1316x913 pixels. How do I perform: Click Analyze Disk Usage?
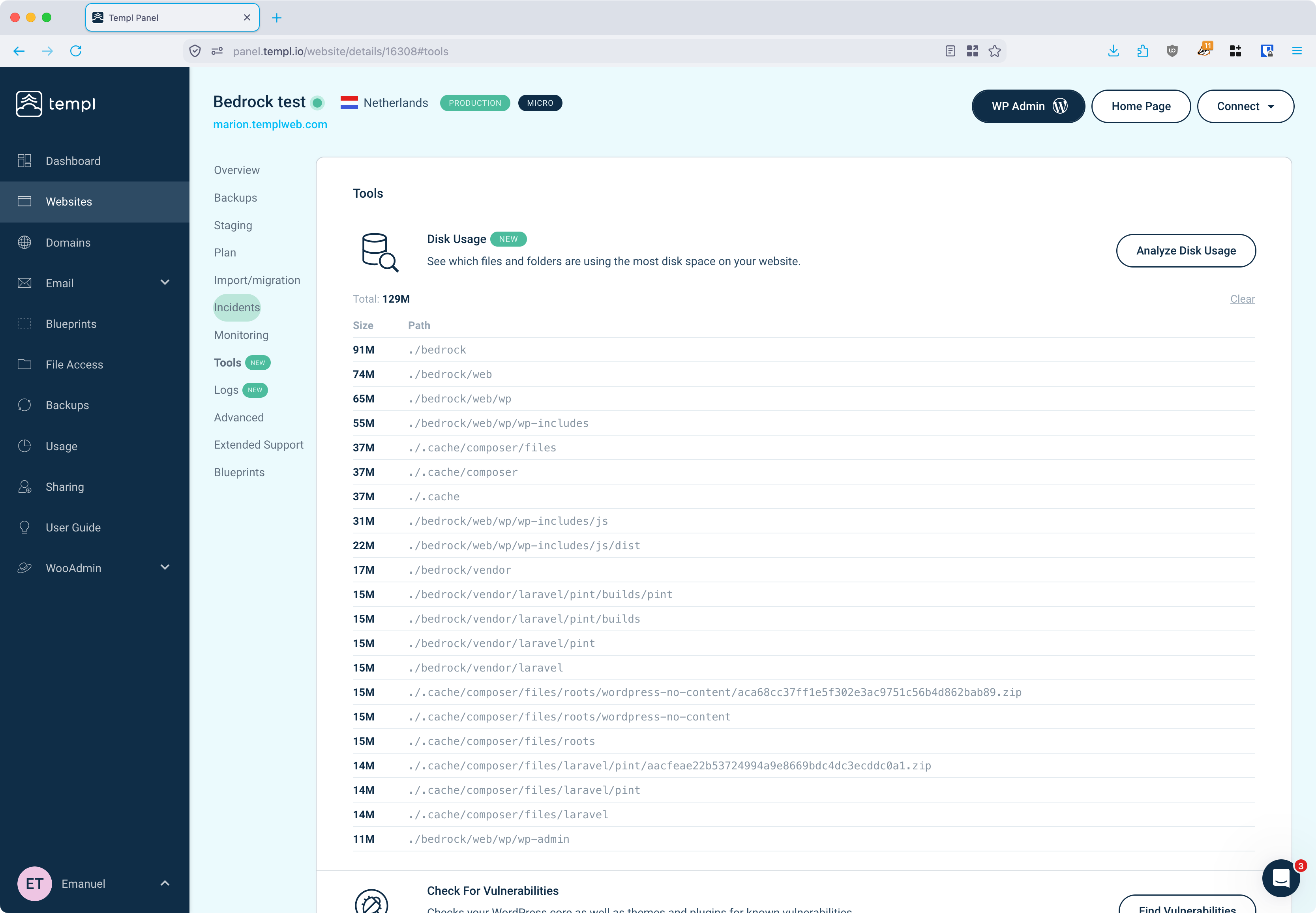point(1185,251)
